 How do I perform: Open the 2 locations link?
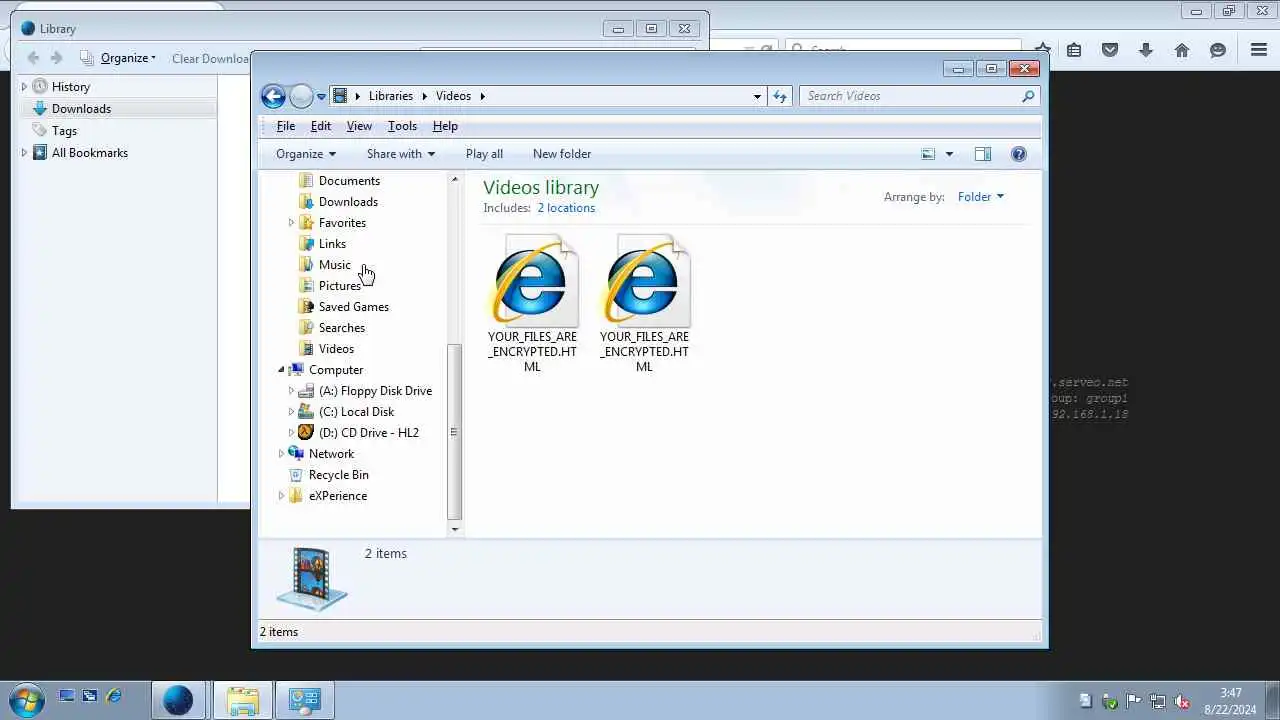(x=566, y=208)
